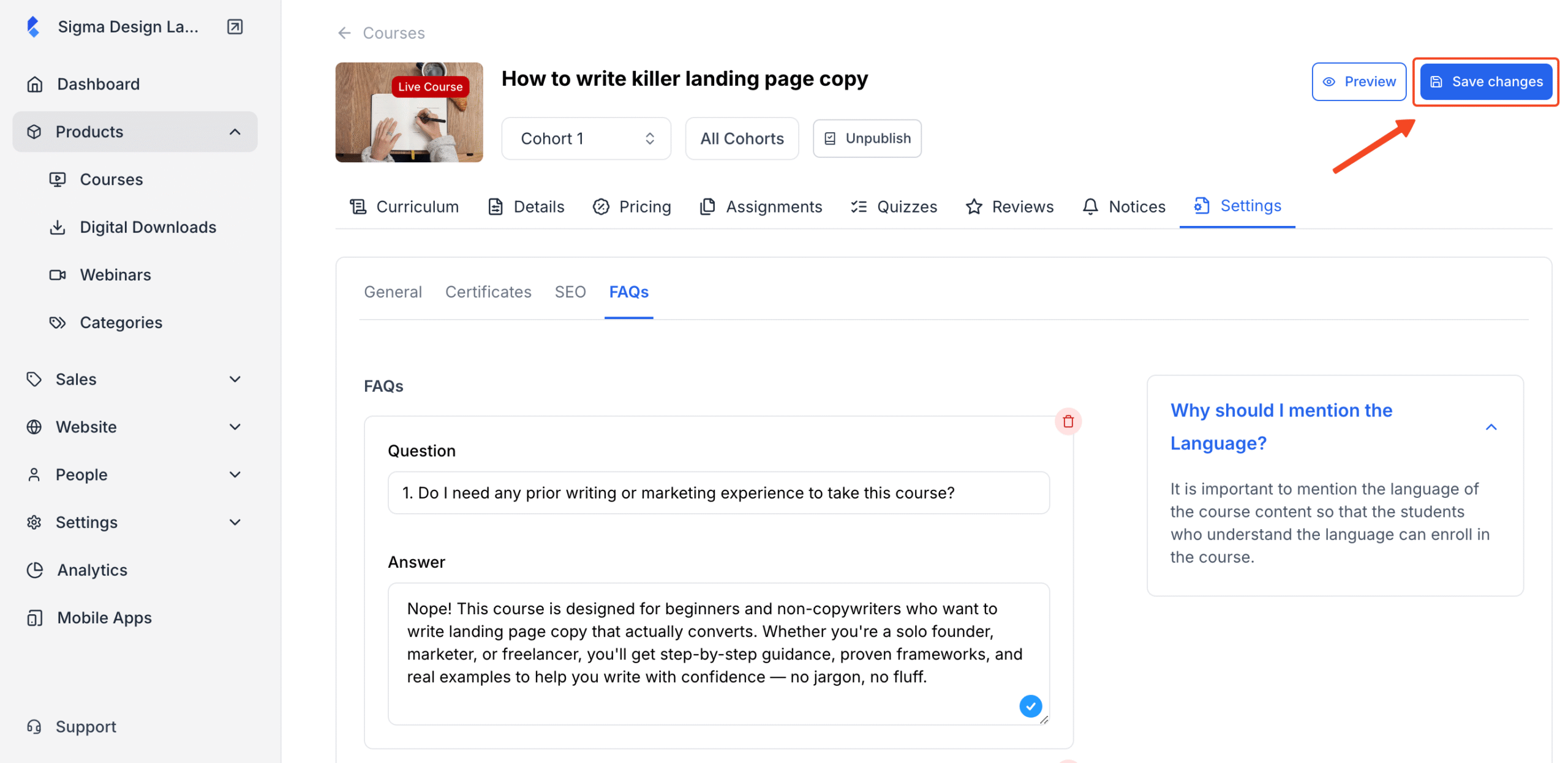Screen dimensions: 1568x763
Task: Click the Webinars camera icon
Action: tap(58, 275)
